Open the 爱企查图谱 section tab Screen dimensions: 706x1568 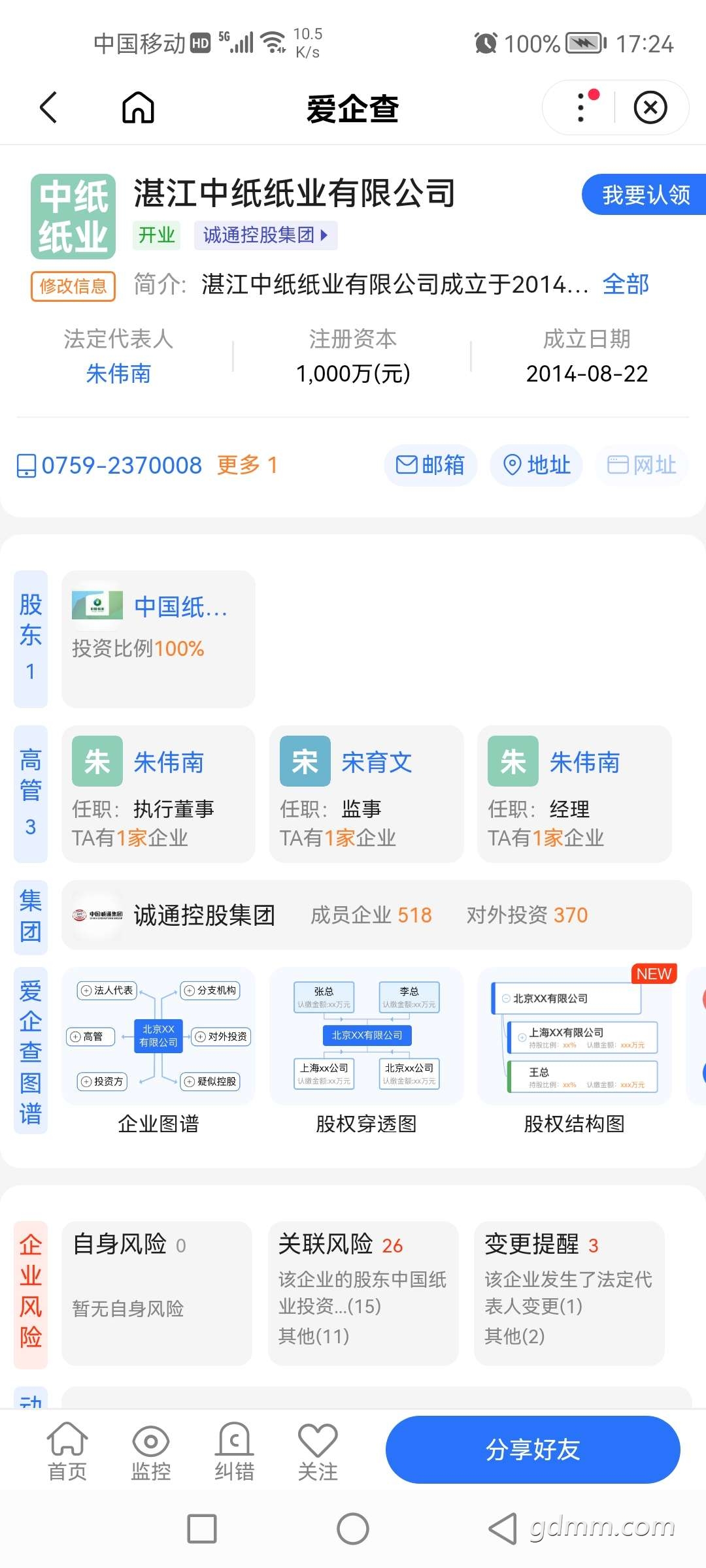point(31,1051)
